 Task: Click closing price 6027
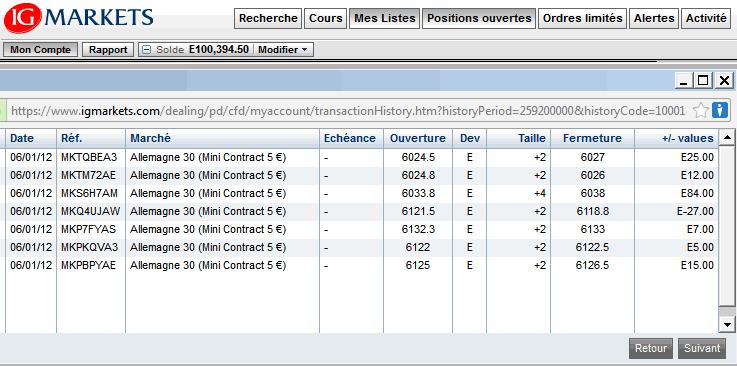pyautogui.click(x=593, y=157)
